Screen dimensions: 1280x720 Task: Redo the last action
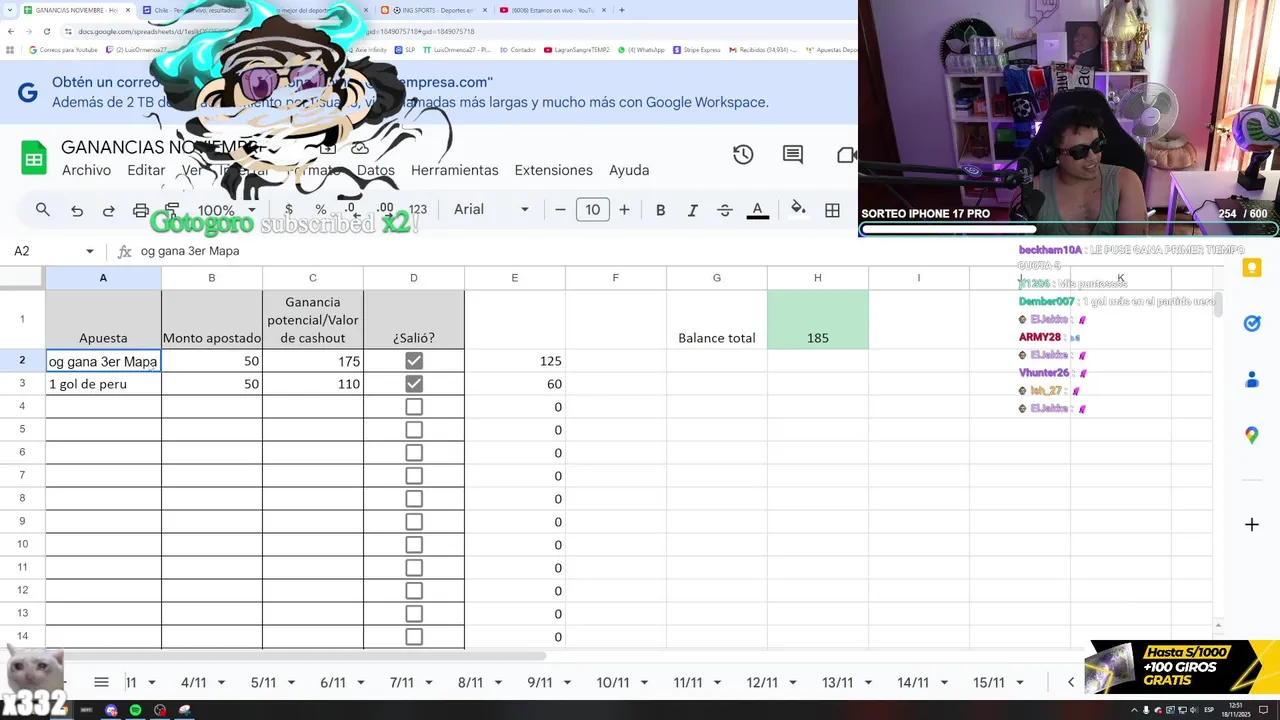pos(108,210)
